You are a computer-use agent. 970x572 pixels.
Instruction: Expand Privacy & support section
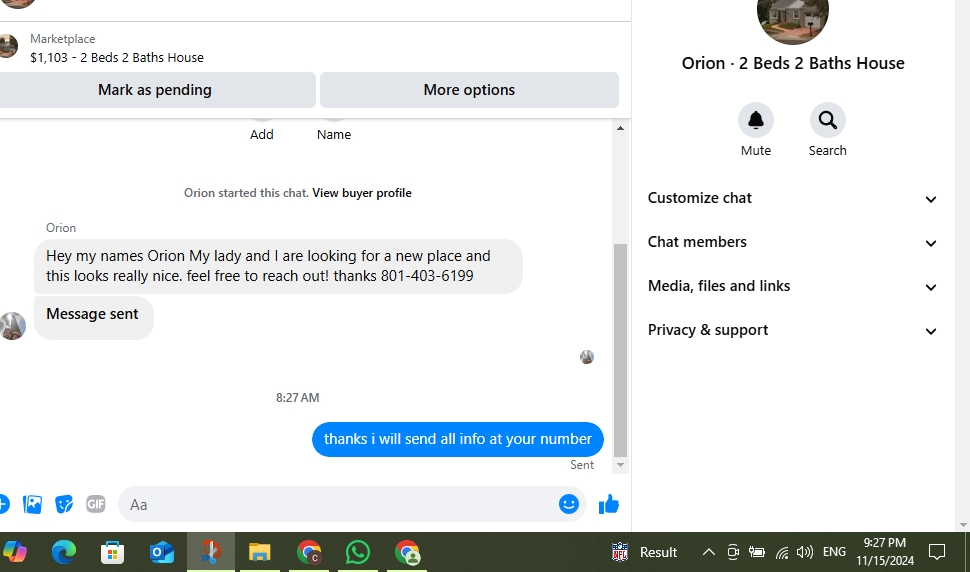[792, 330]
